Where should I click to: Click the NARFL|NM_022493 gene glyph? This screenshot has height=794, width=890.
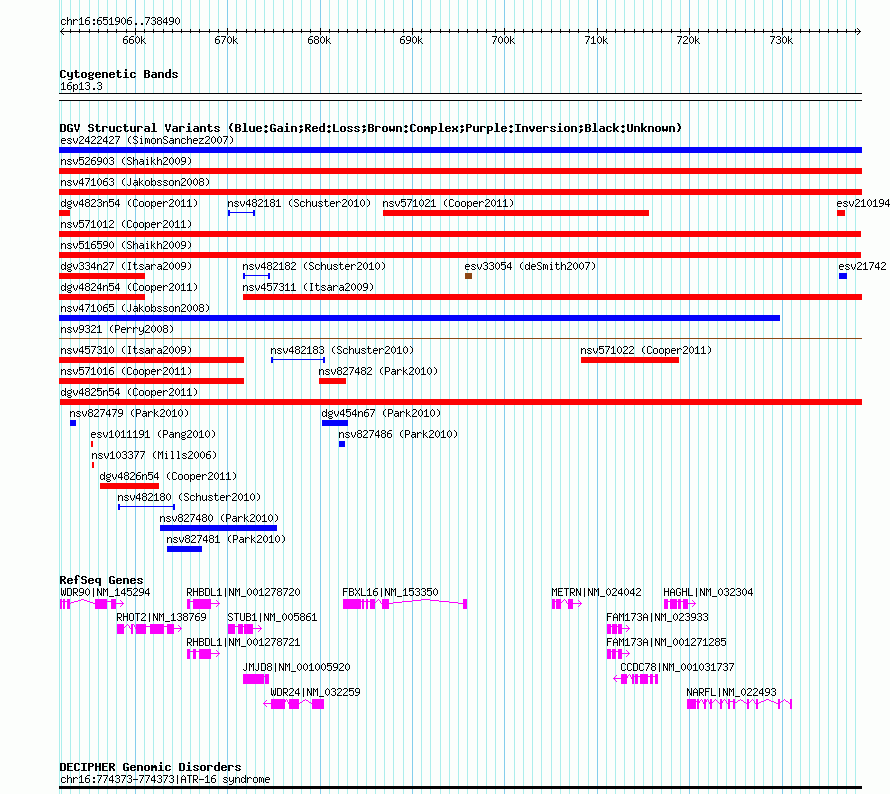pyautogui.click(x=739, y=704)
